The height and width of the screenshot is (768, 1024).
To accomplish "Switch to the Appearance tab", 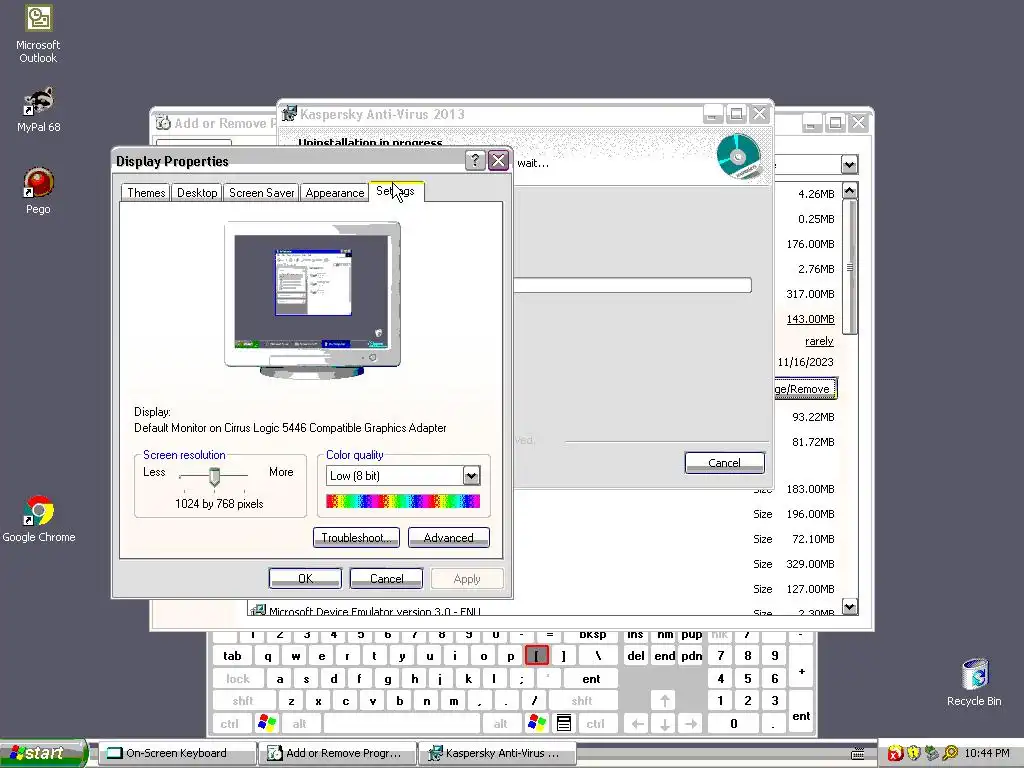I will [334, 193].
